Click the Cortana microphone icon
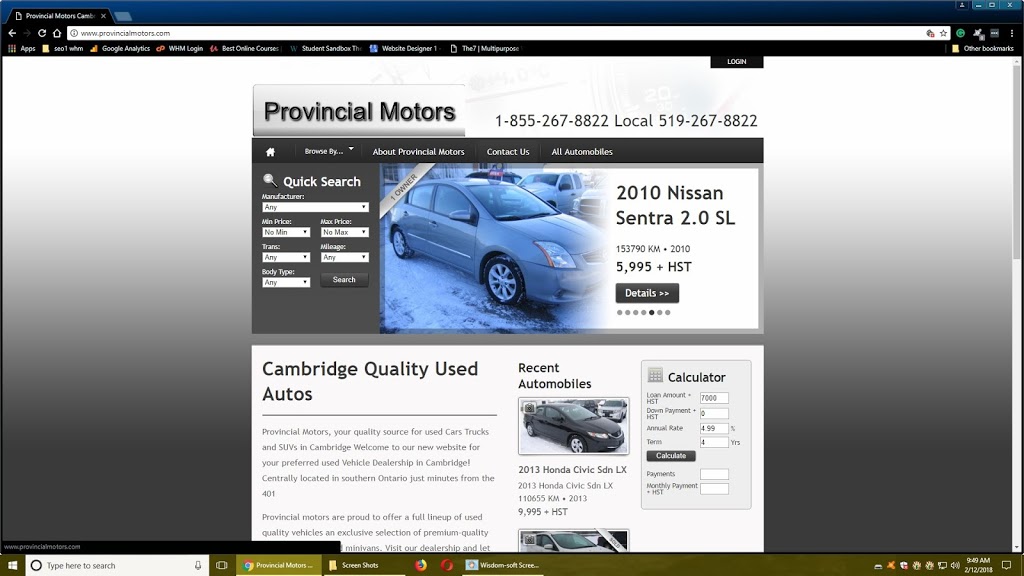 [198, 566]
